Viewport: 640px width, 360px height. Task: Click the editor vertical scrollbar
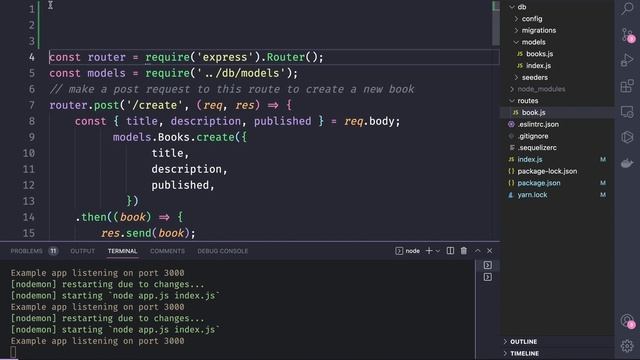pos(496,23)
